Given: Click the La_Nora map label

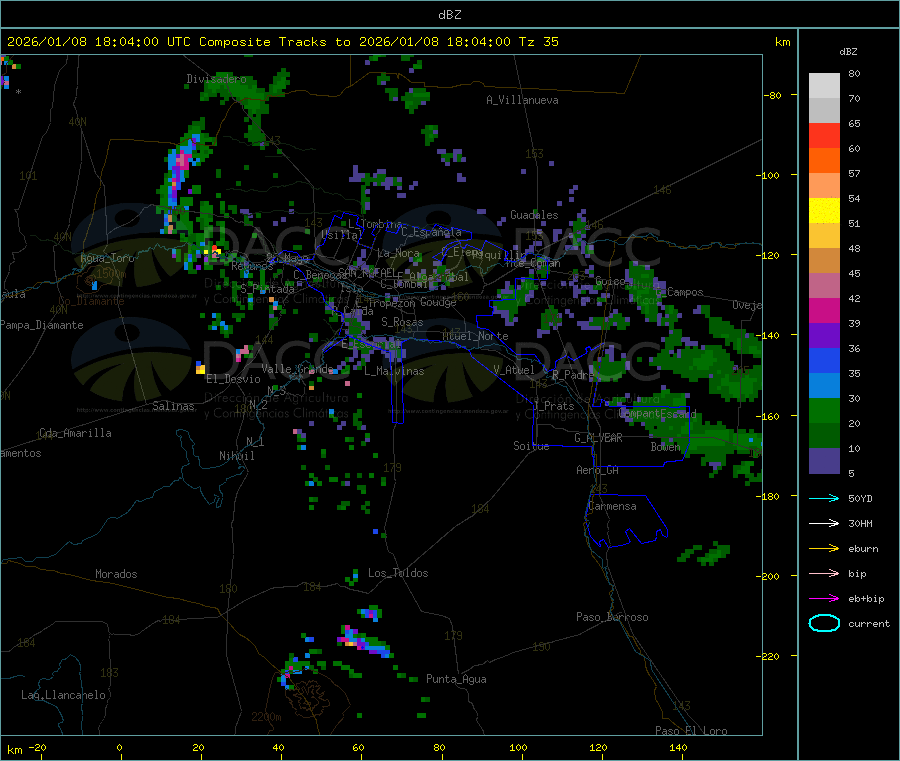Looking at the screenshot, I should tap(398, 253).
